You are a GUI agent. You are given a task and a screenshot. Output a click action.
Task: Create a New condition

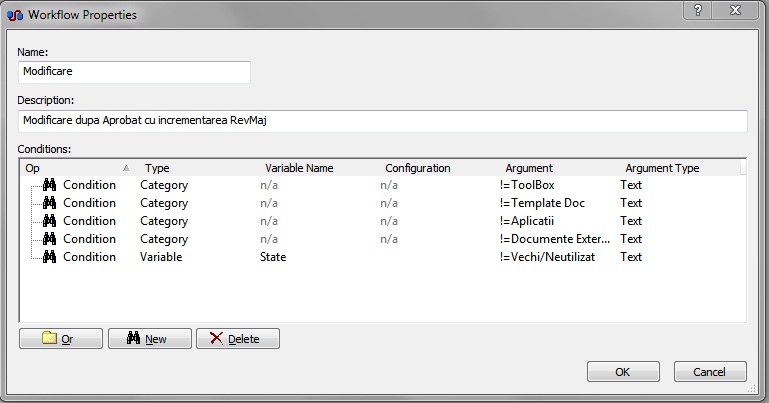pyautogui.click(x=150, y=339)
